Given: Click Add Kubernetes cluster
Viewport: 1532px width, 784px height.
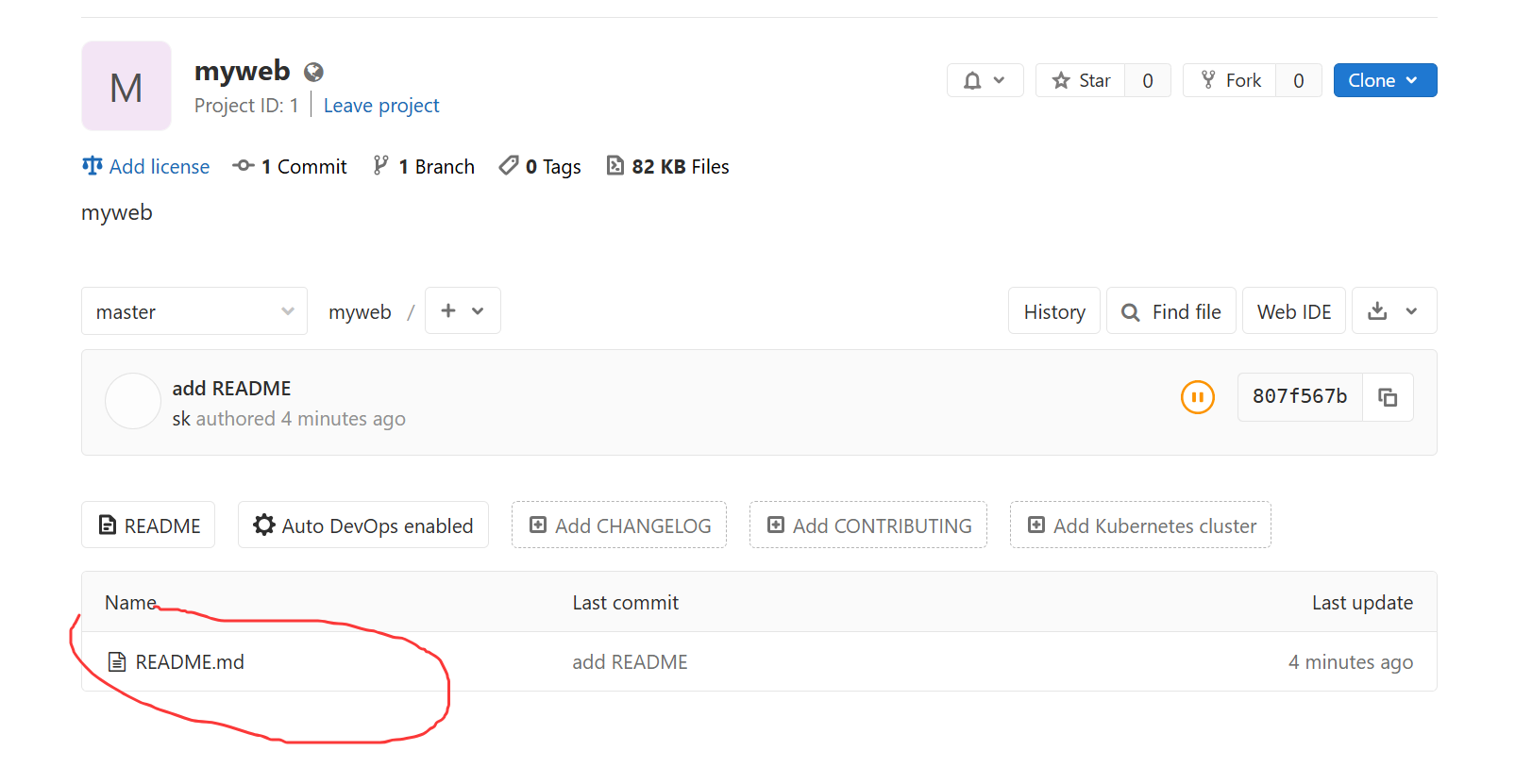Looking at the screenshot, I should [1140, 525].
